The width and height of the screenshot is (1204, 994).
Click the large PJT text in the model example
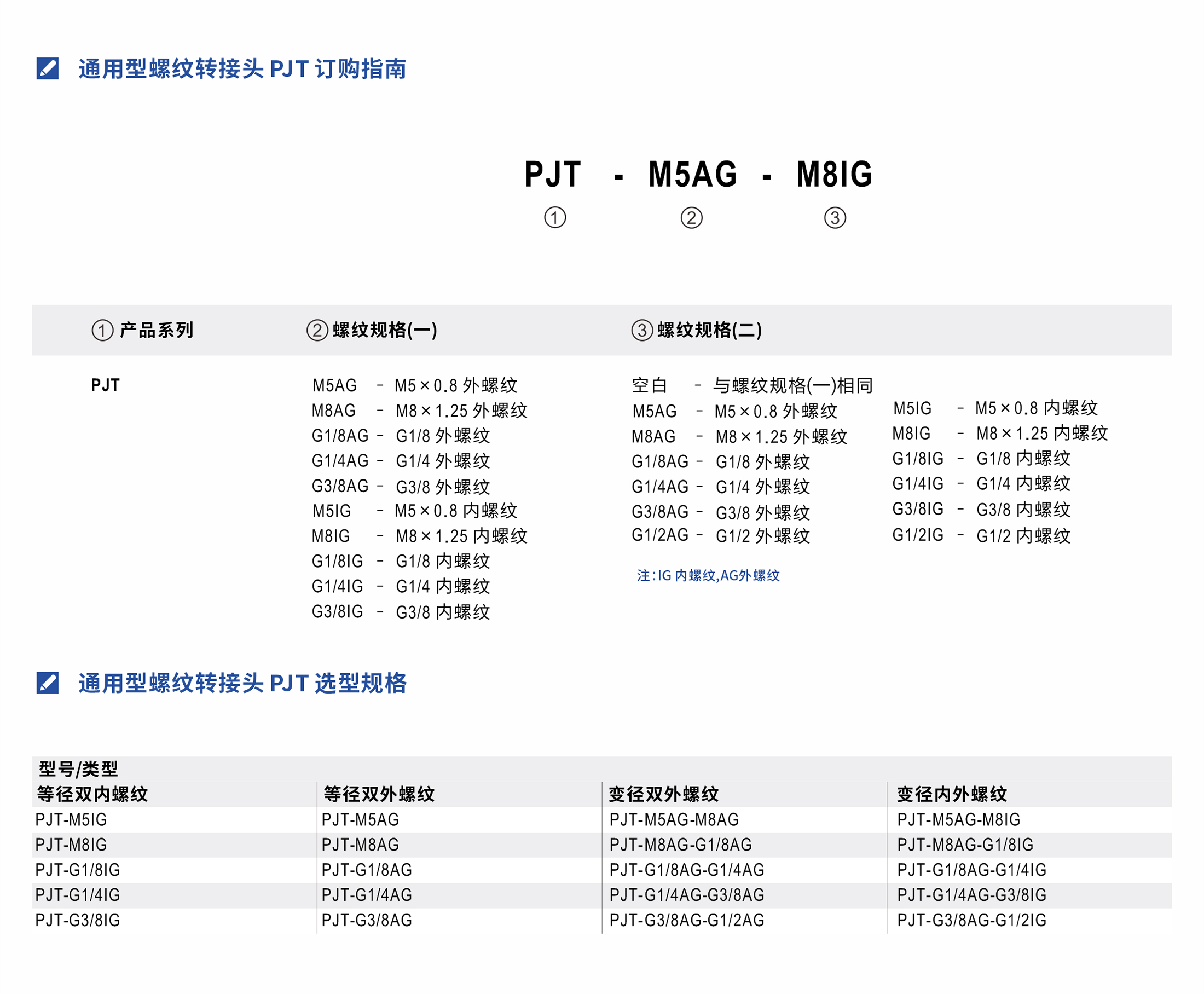[553, 174]
